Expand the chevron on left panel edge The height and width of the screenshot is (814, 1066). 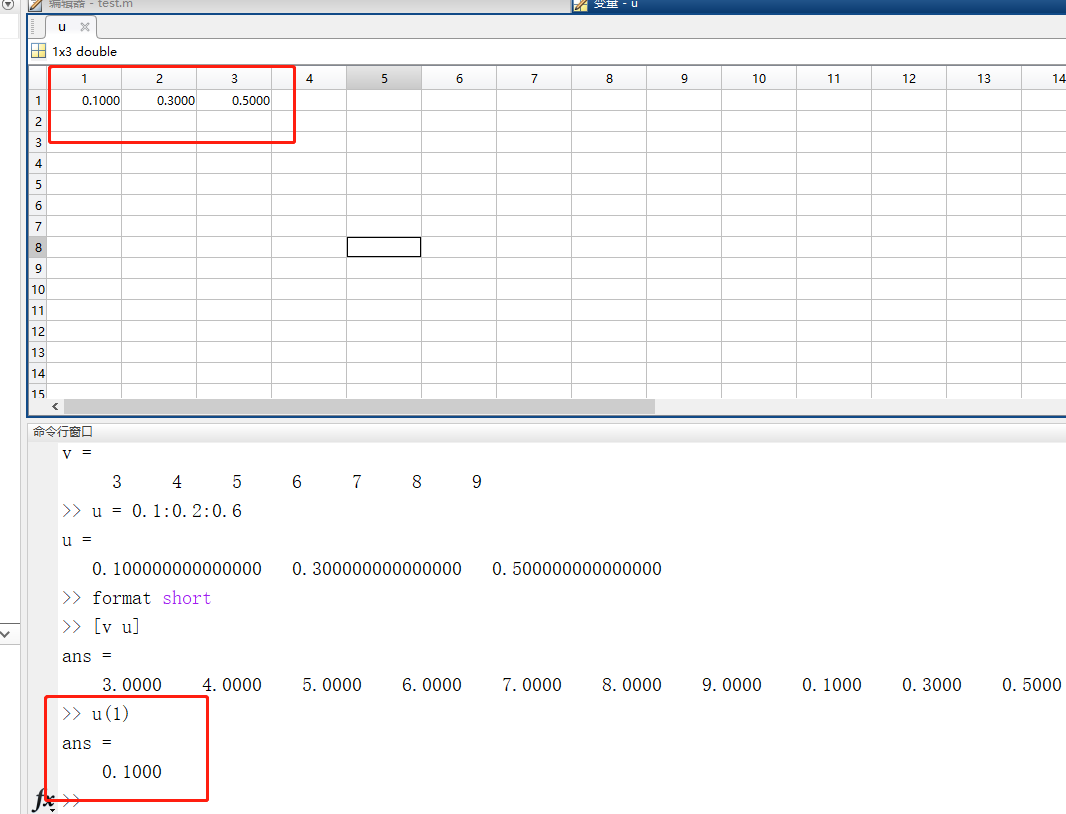point(5,634)
